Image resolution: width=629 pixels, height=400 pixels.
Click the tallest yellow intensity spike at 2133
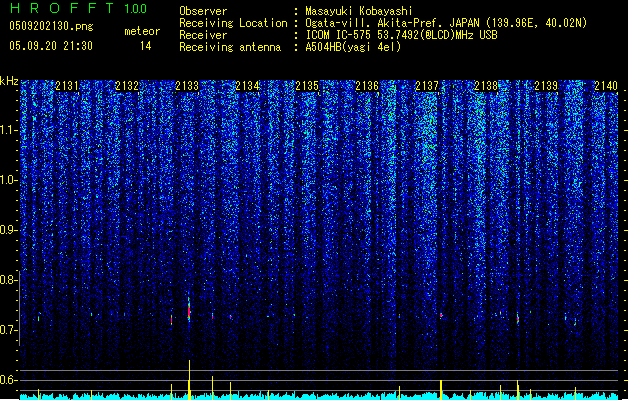[189, 380]
